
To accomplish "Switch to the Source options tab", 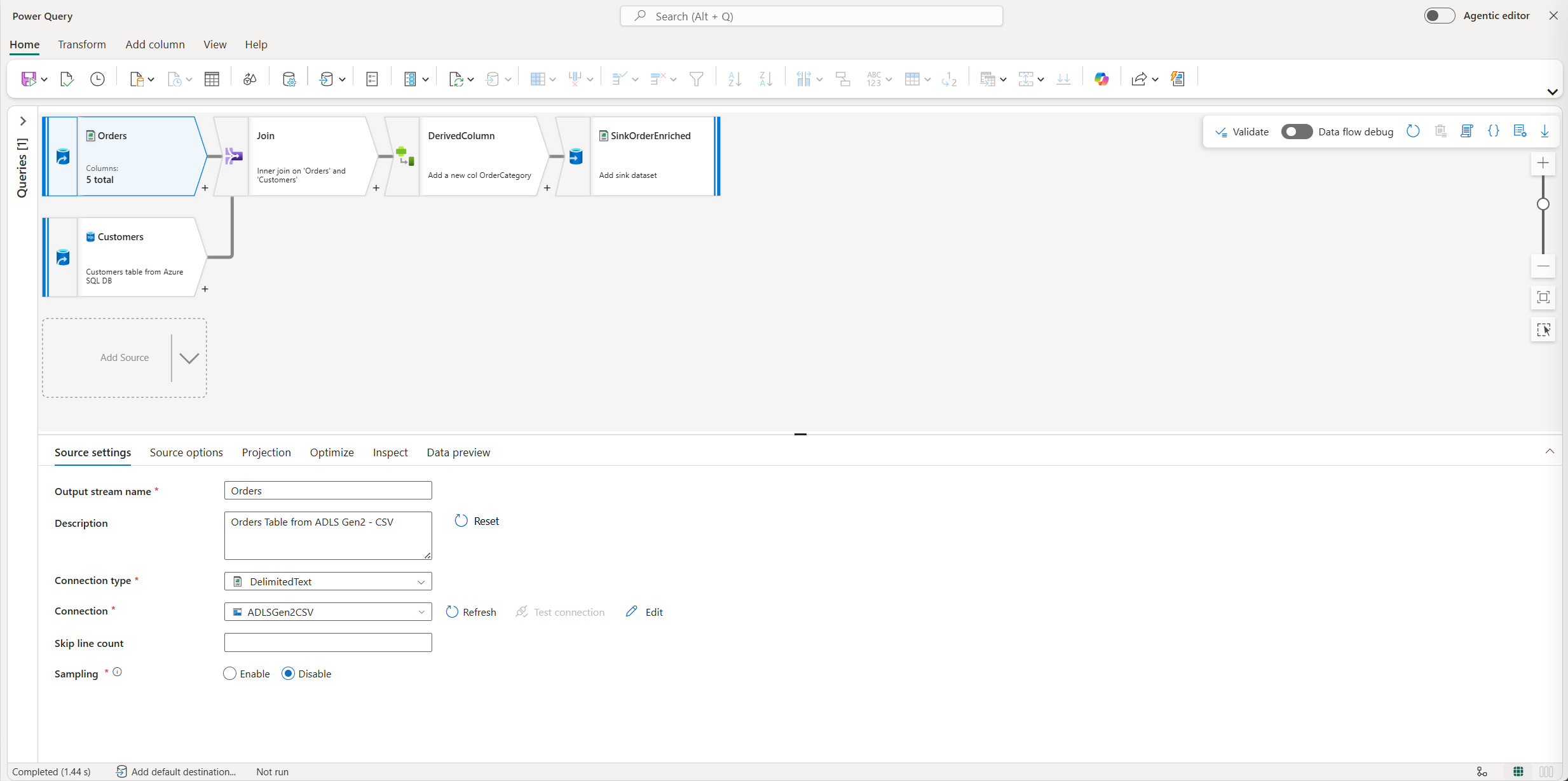I will [x=186, y=452].
